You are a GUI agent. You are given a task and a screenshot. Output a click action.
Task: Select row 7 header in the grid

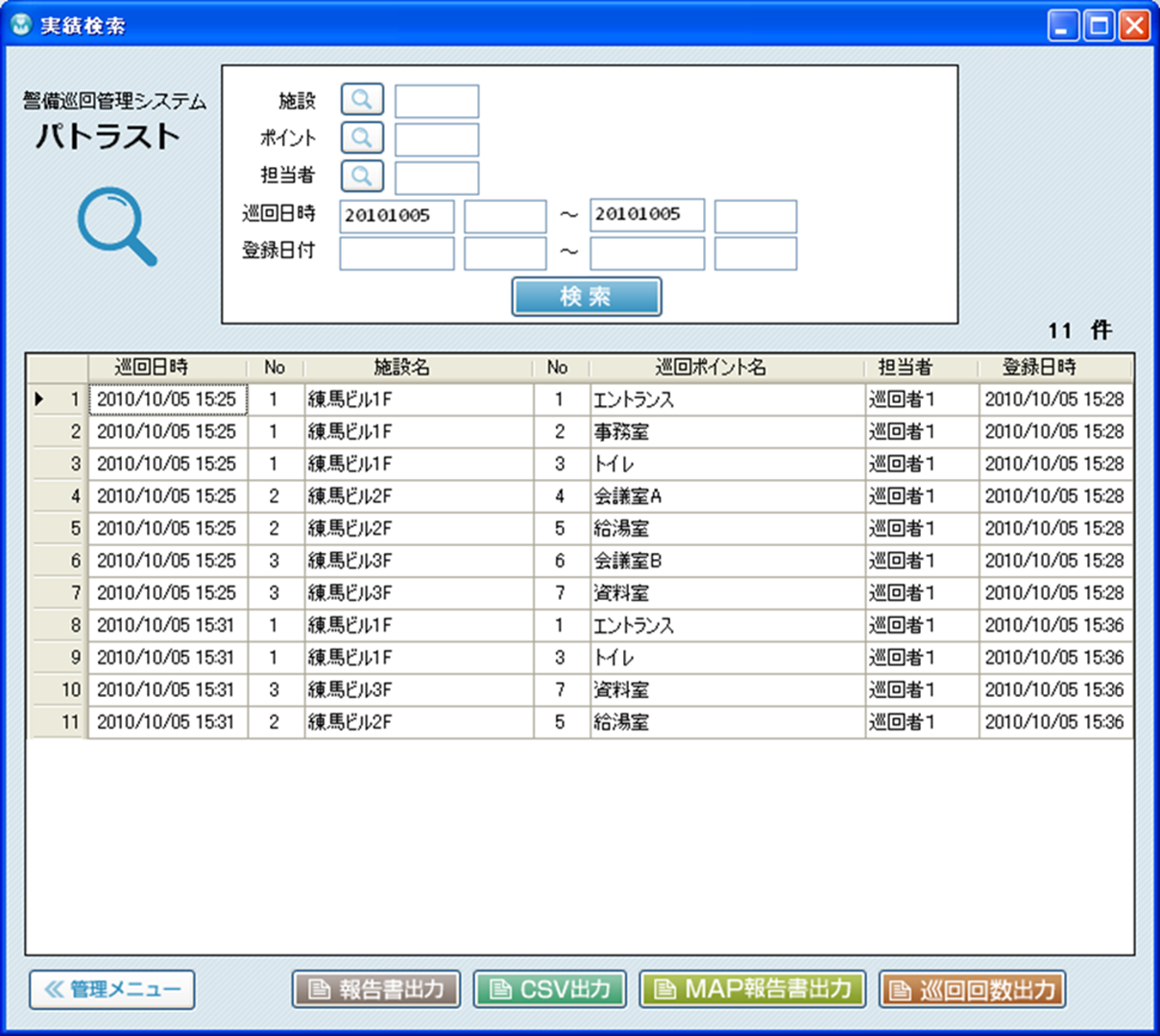coord(58,593)
